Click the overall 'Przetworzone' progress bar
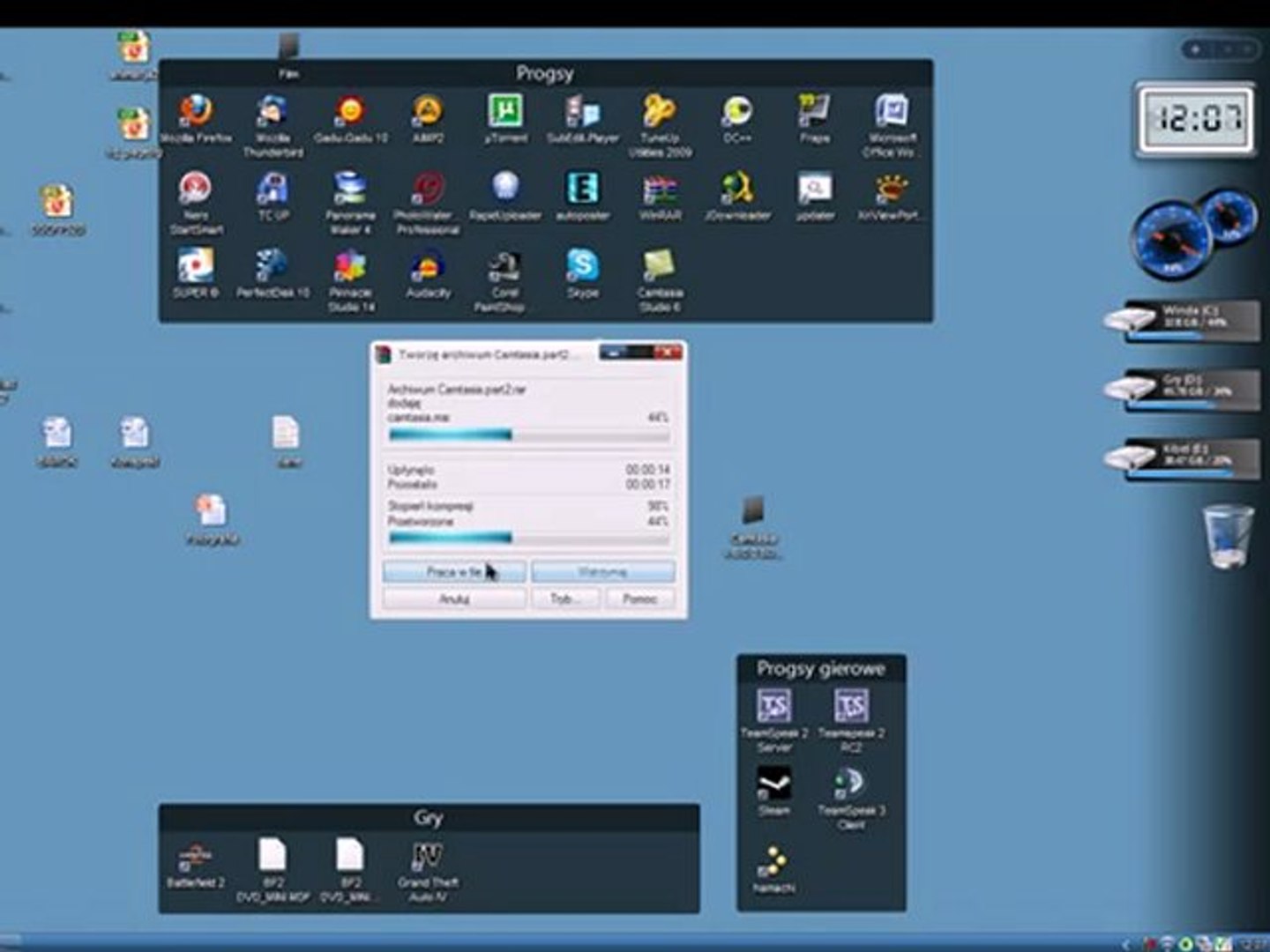Viewport: 1270px width, 952px height. pyautogui.click(x=528, y=538)
